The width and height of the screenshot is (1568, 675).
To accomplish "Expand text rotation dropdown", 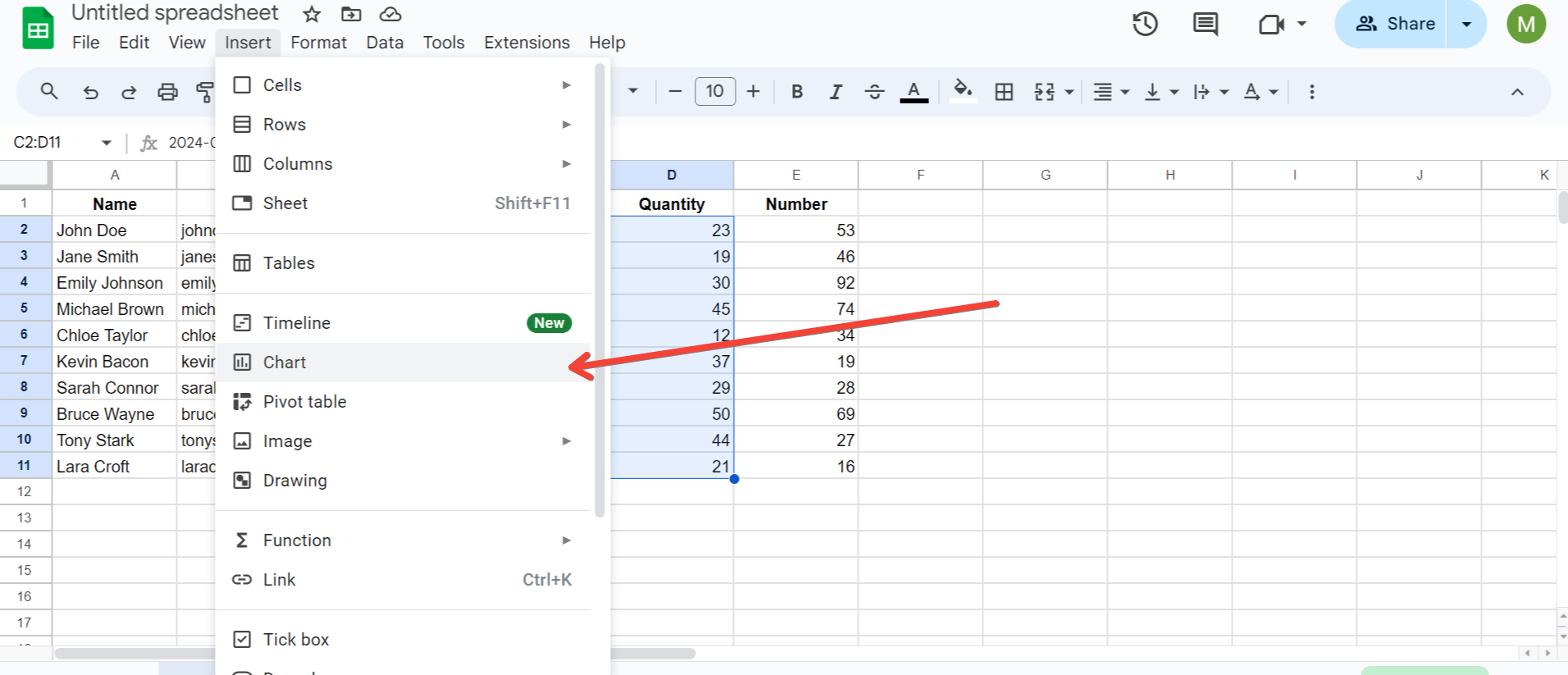I will tap(1274, 92).
